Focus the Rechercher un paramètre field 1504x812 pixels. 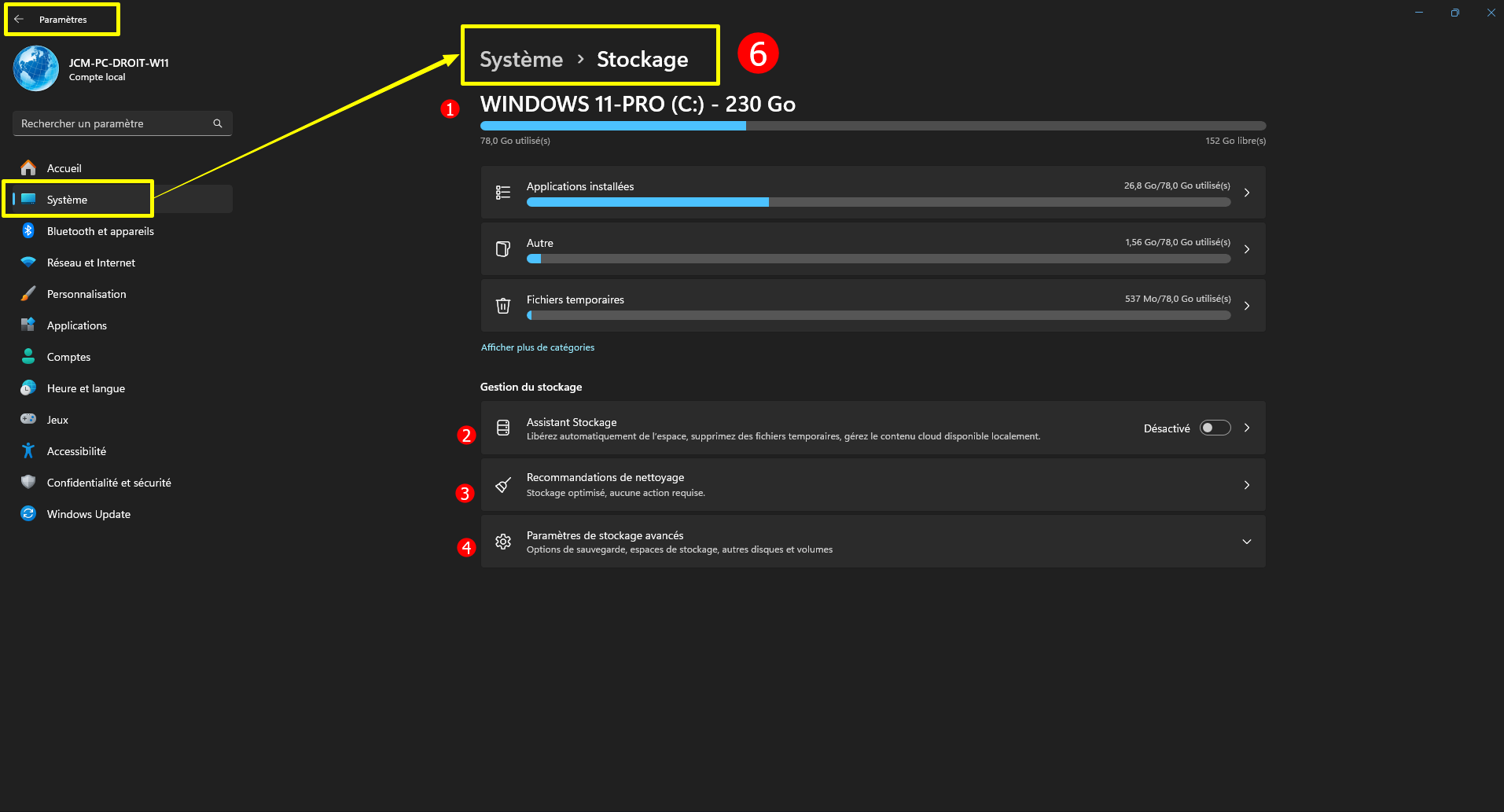pyautogui.click(x=114, y=123)
